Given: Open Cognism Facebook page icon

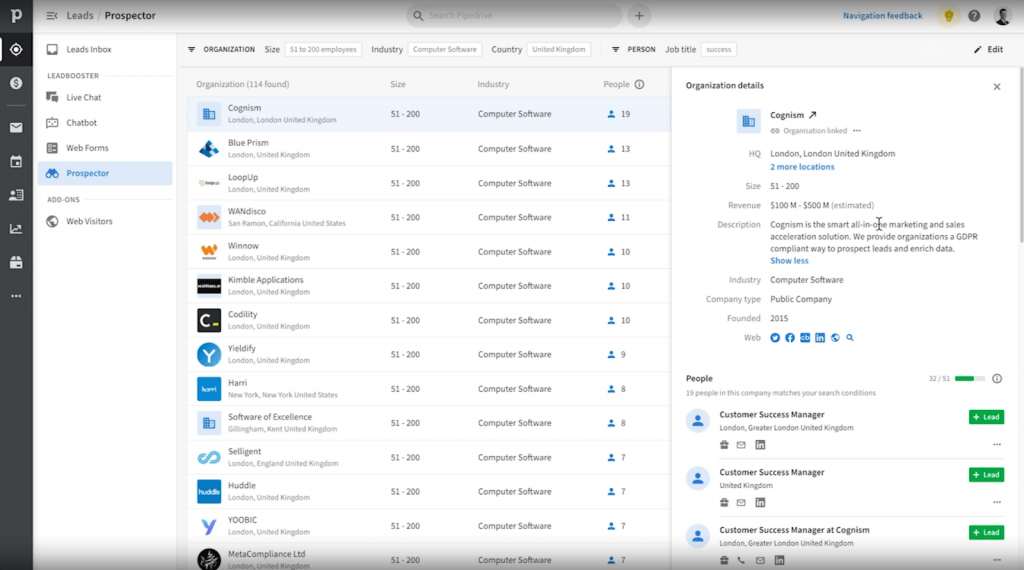Looking at the screenshot, I should point(790,338).
